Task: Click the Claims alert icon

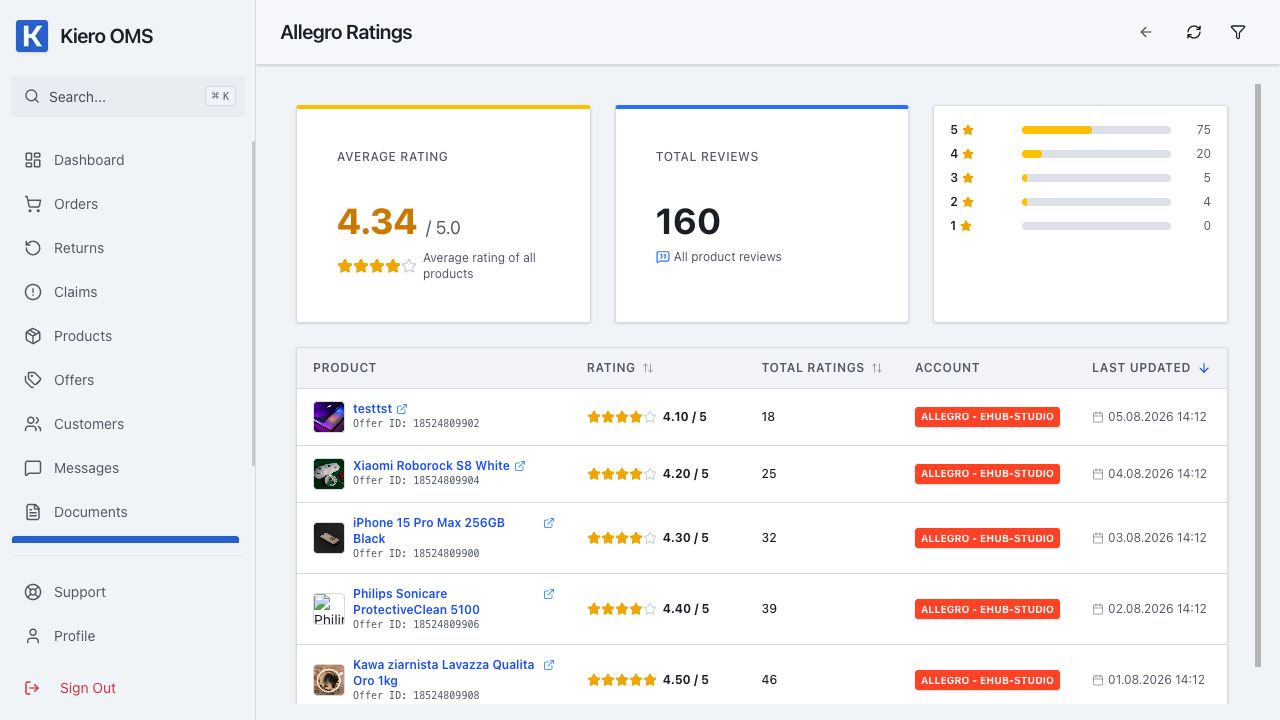Action: pos(33,292)
